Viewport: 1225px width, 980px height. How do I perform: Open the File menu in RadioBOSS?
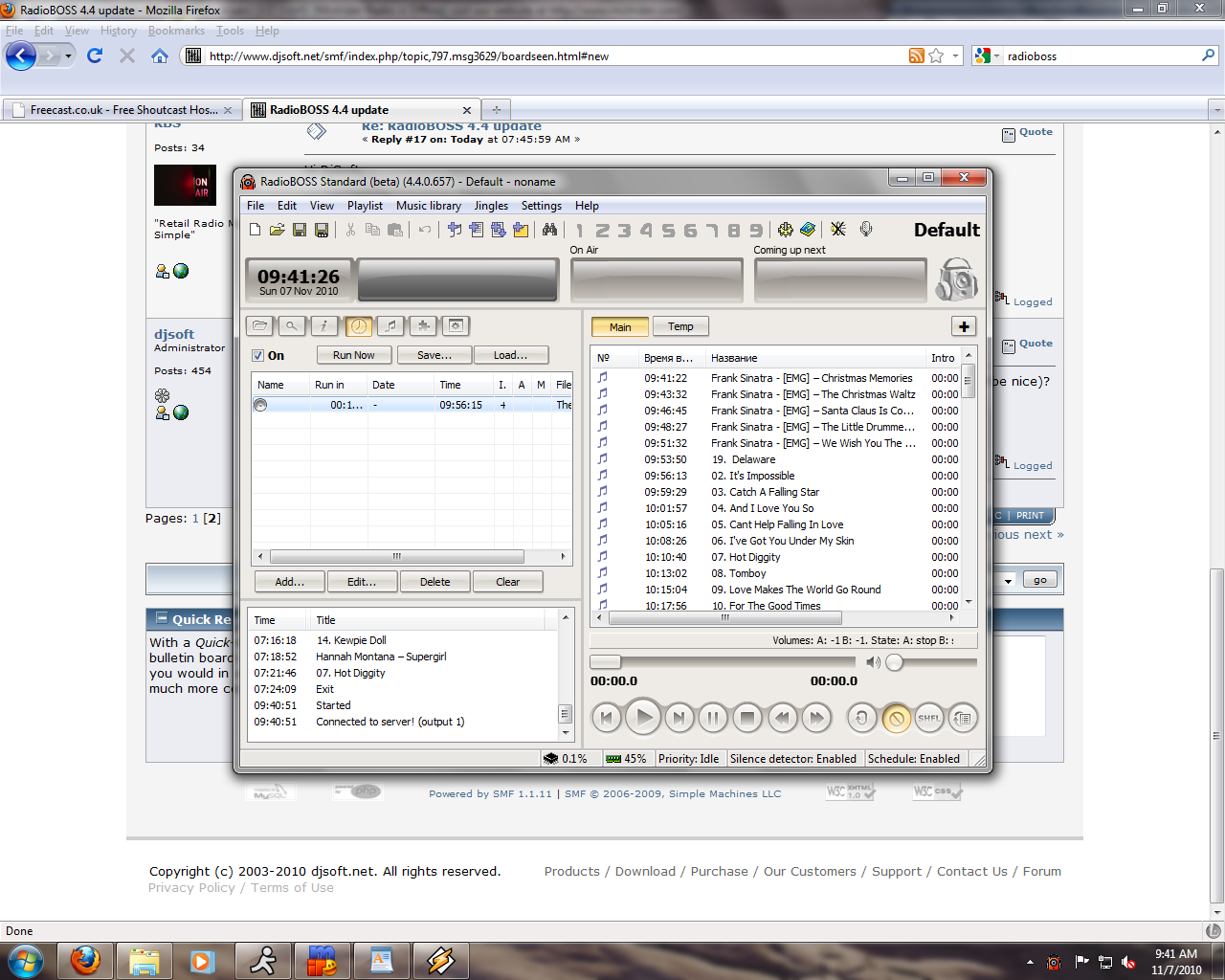click(x=256, y=206)
